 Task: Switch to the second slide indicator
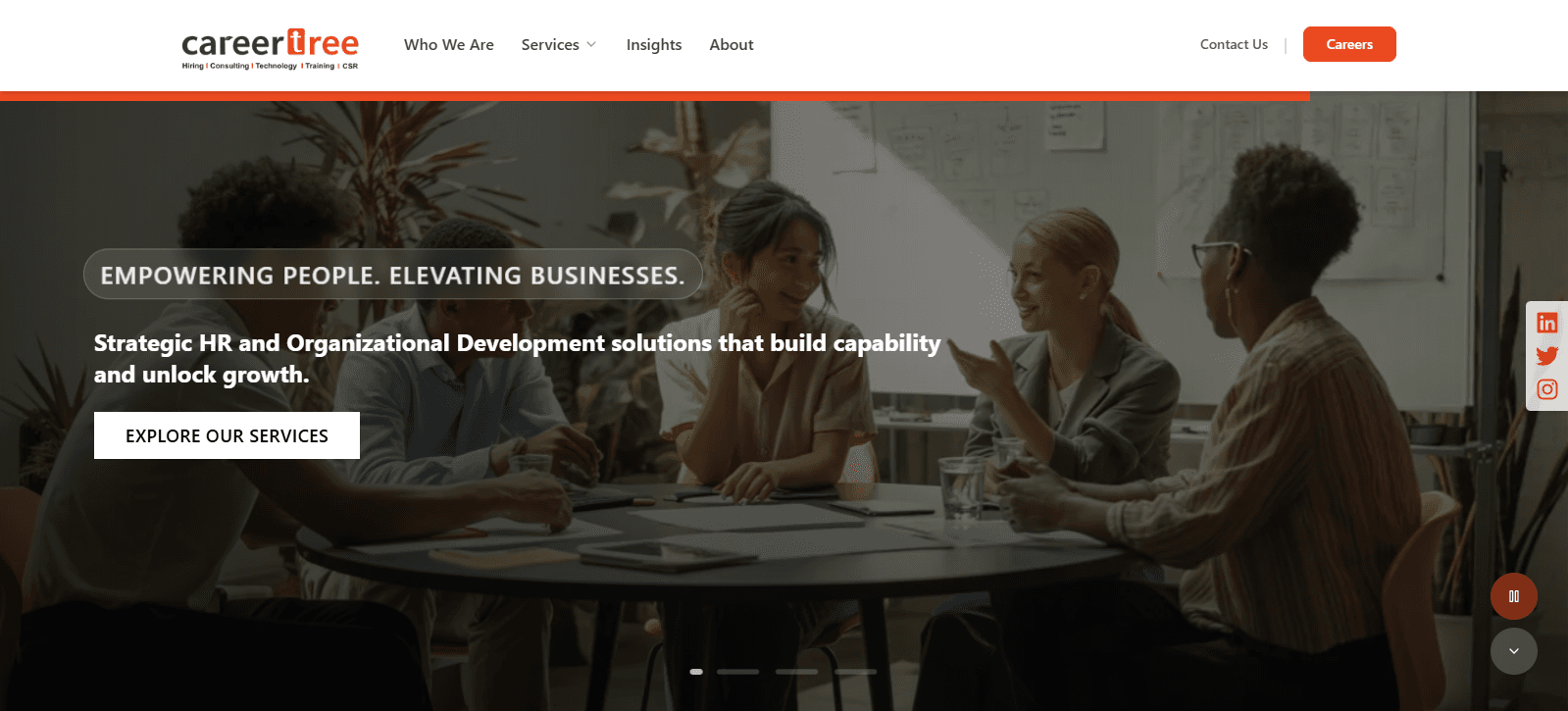737,672
